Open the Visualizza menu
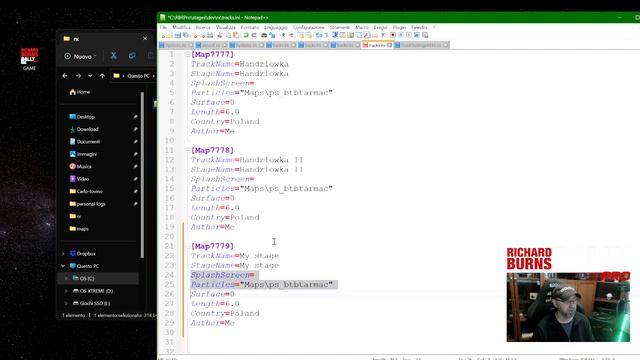The image size is (640, 360). pos(226,27)
